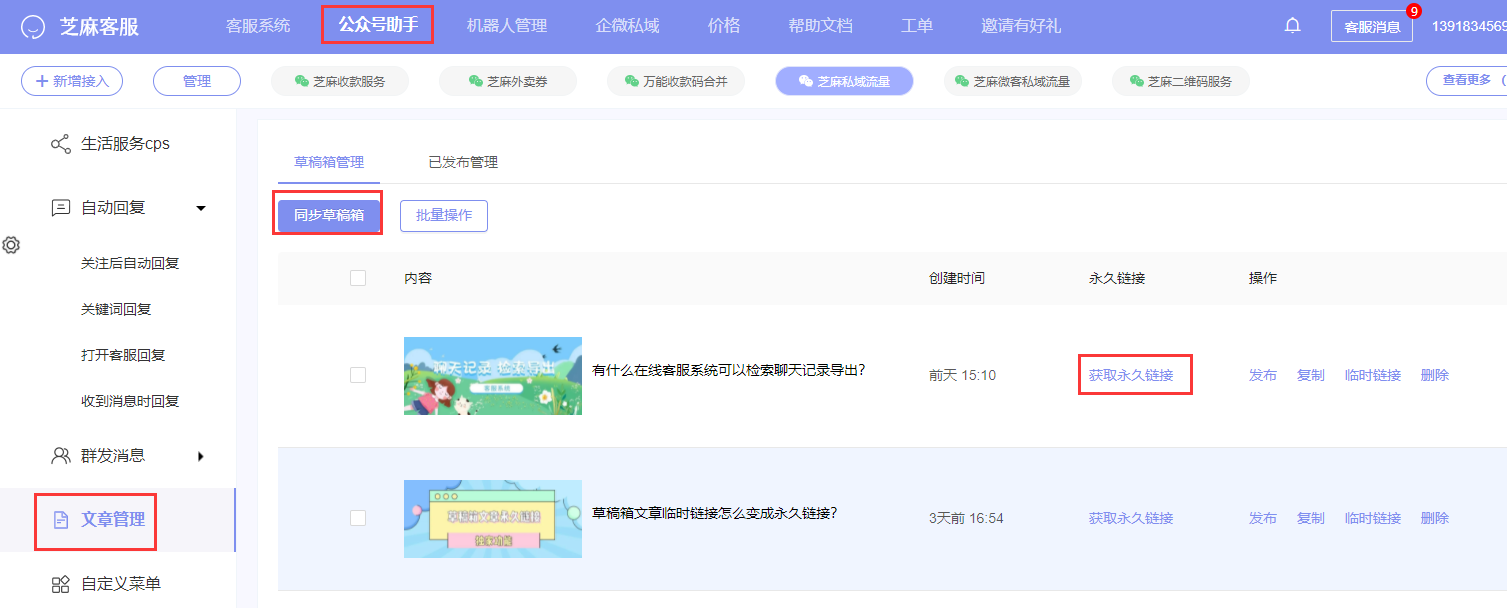The image size is (1507, 608).
Task: Click the 芝麻客服 smiley logo icon
Action: point(33,26)
